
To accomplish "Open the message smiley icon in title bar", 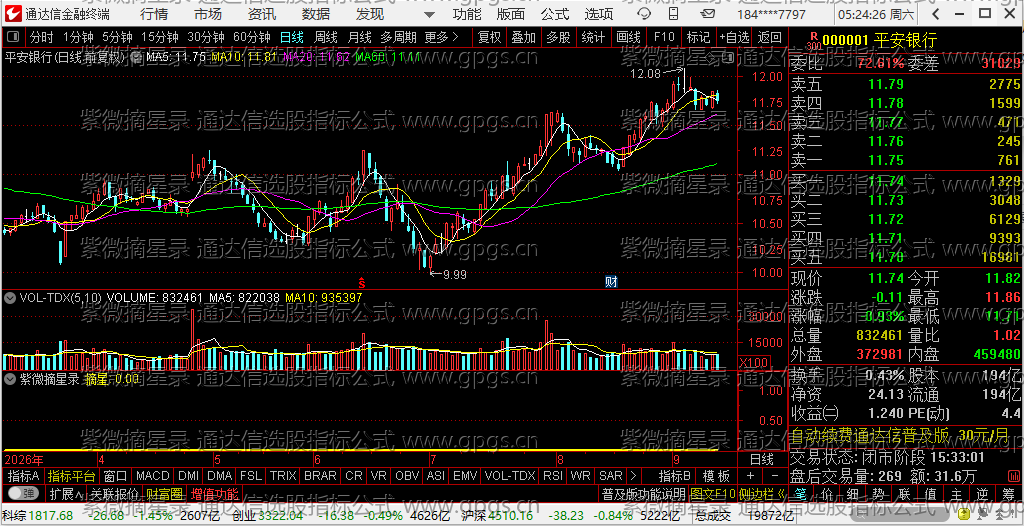I will [x=644, y=14].
